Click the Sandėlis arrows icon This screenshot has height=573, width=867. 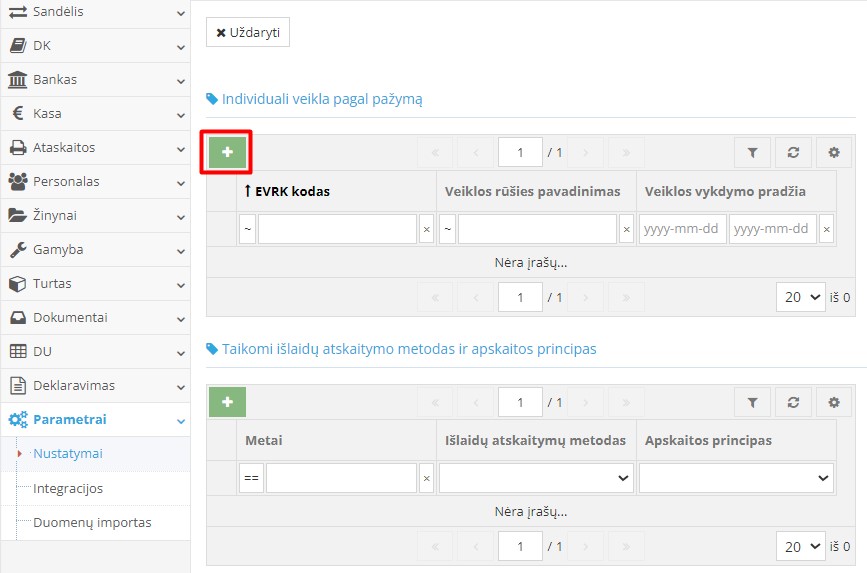pyautogui.click(x=18, y=12)
